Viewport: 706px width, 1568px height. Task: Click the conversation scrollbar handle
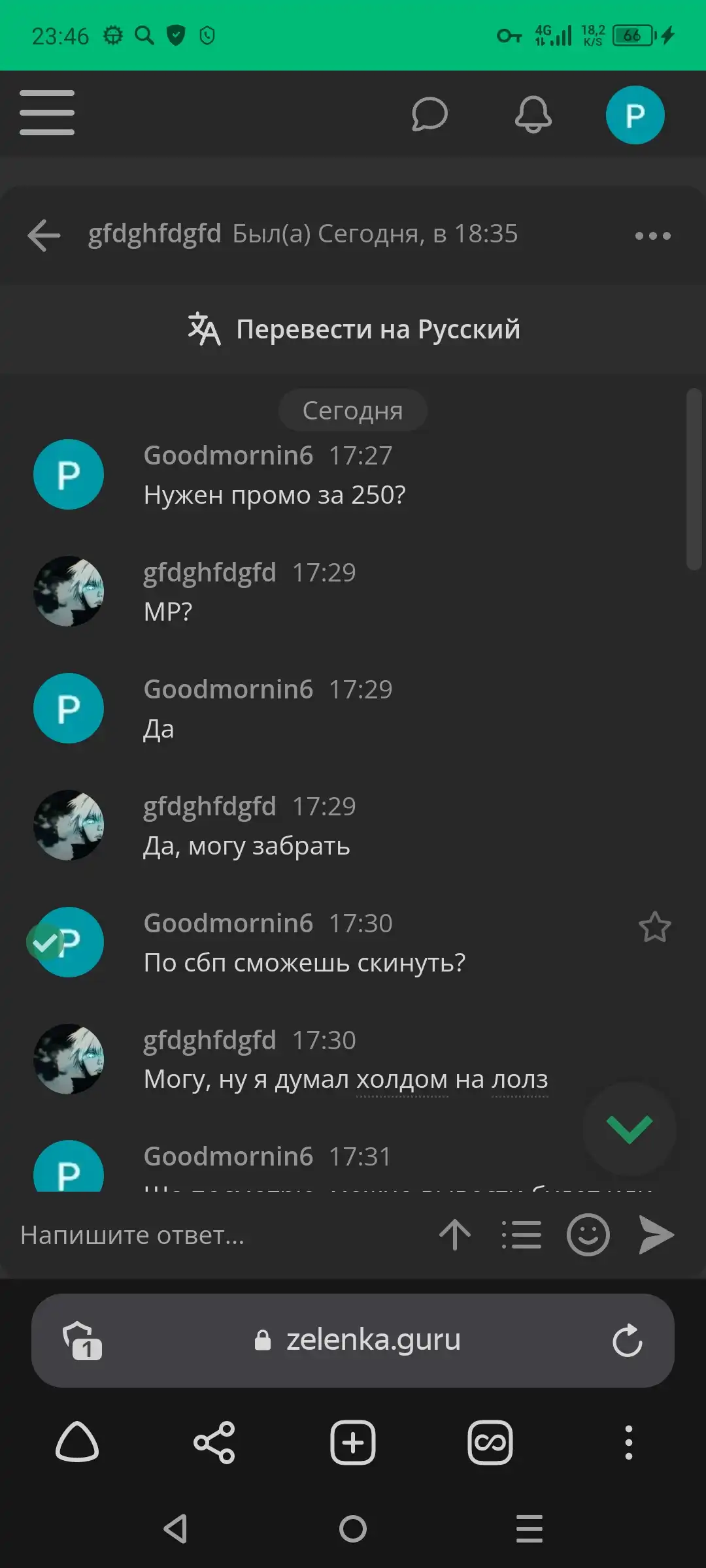694,480
